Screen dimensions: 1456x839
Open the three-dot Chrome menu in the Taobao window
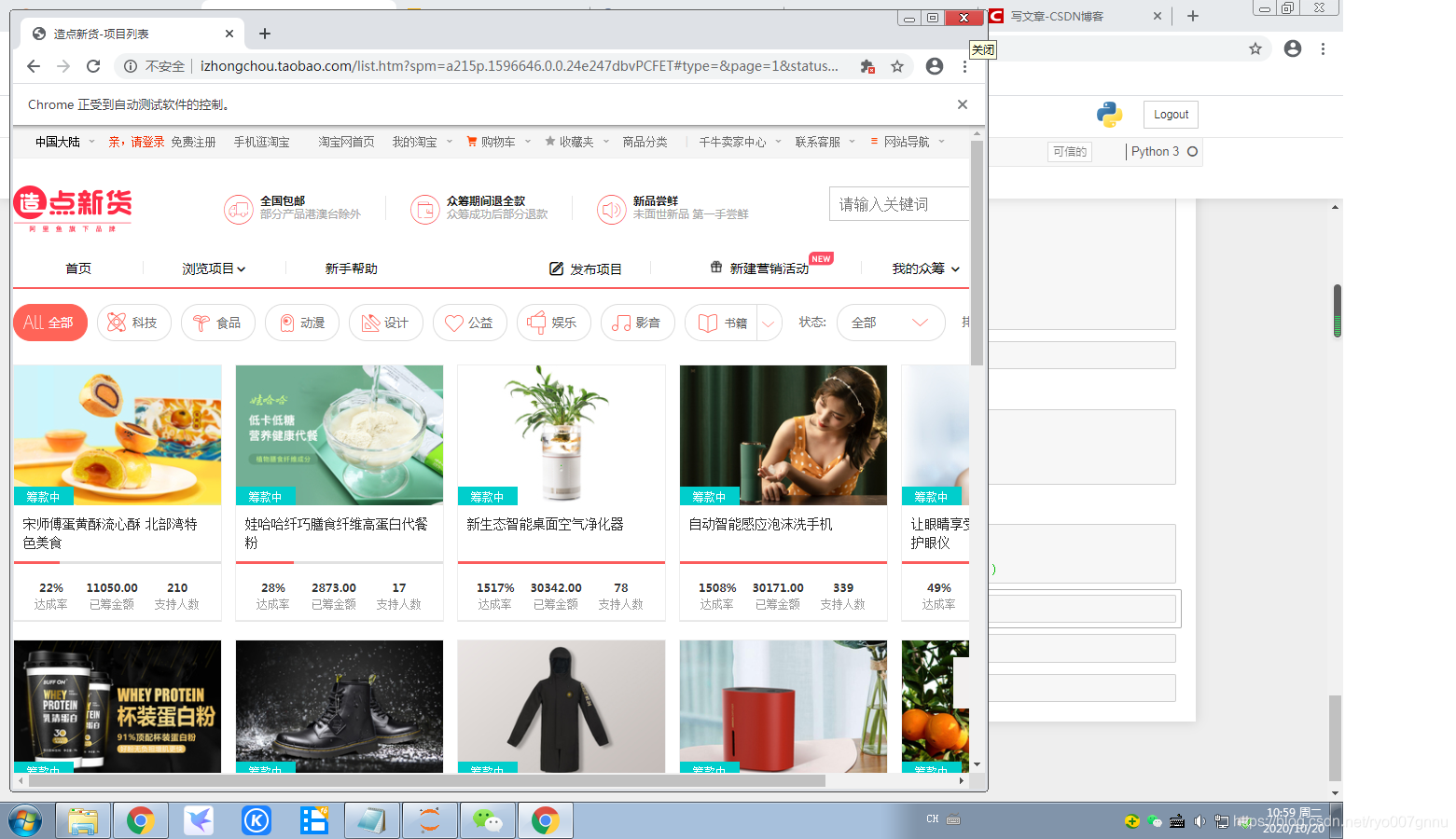tap(964, 66)
